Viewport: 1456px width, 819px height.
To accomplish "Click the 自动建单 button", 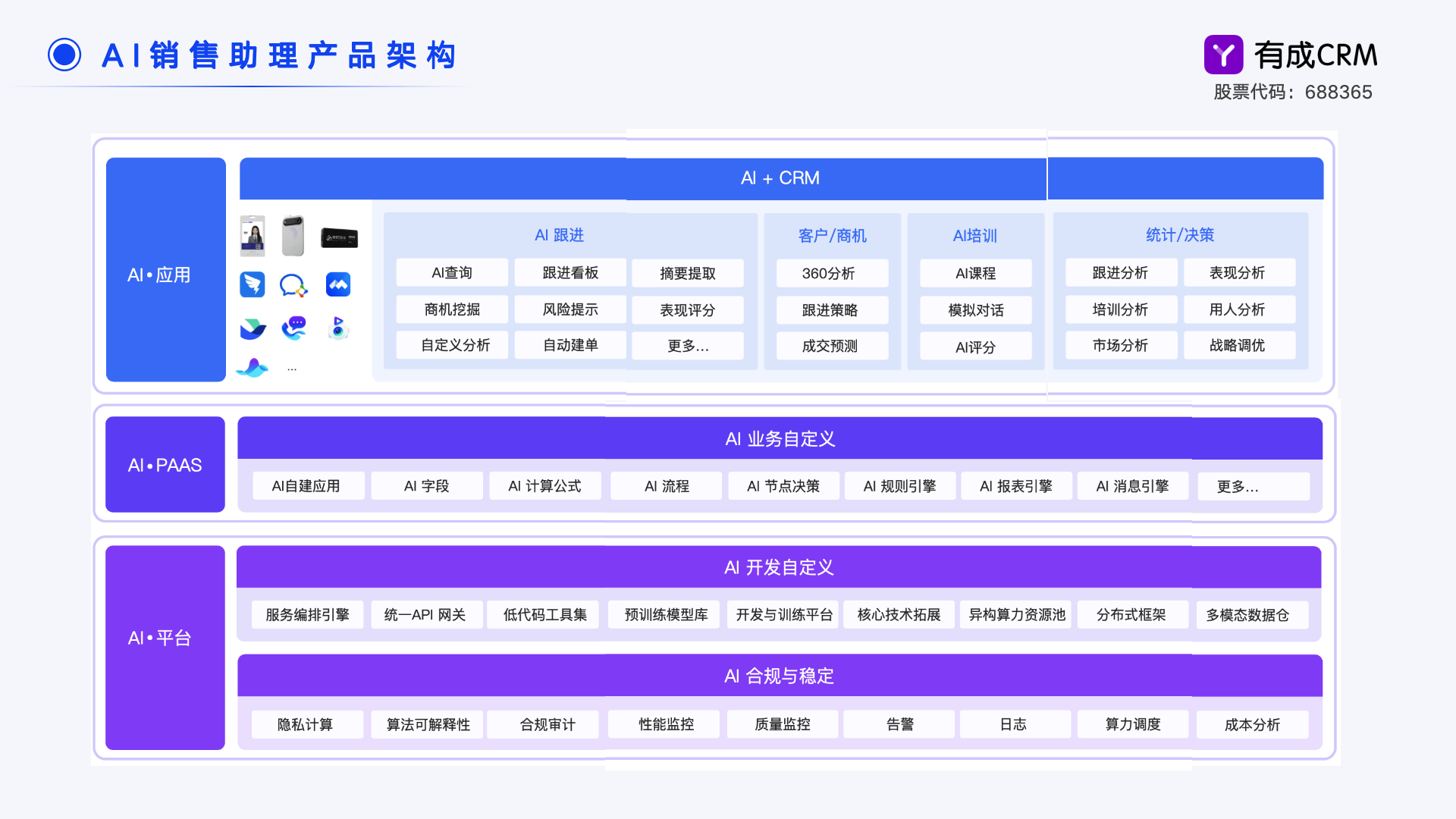I will pos(570,345).
